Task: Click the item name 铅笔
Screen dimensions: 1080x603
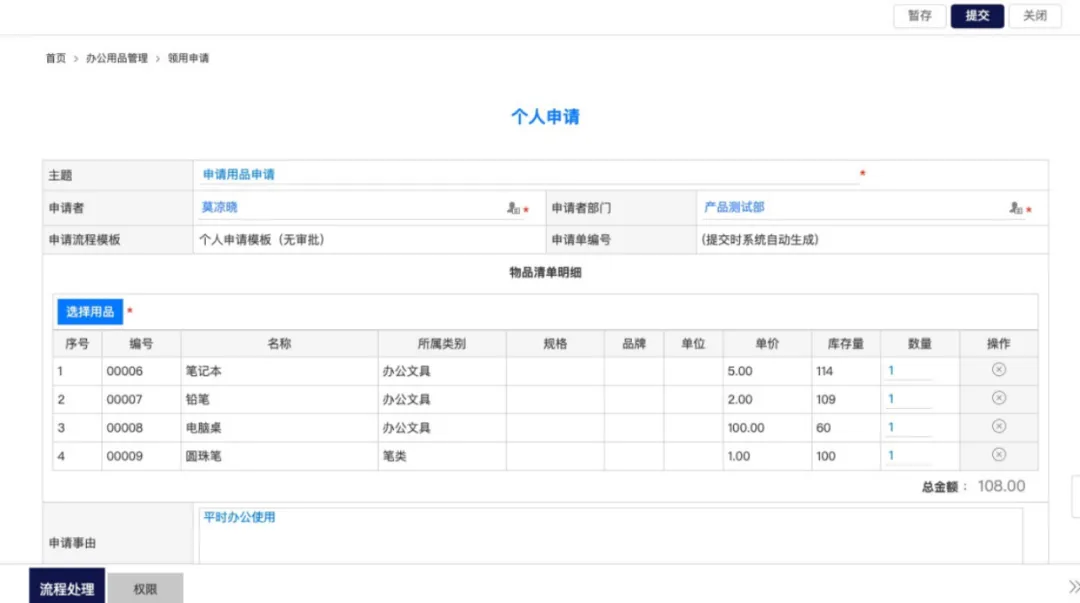Action: coord(198,399)
